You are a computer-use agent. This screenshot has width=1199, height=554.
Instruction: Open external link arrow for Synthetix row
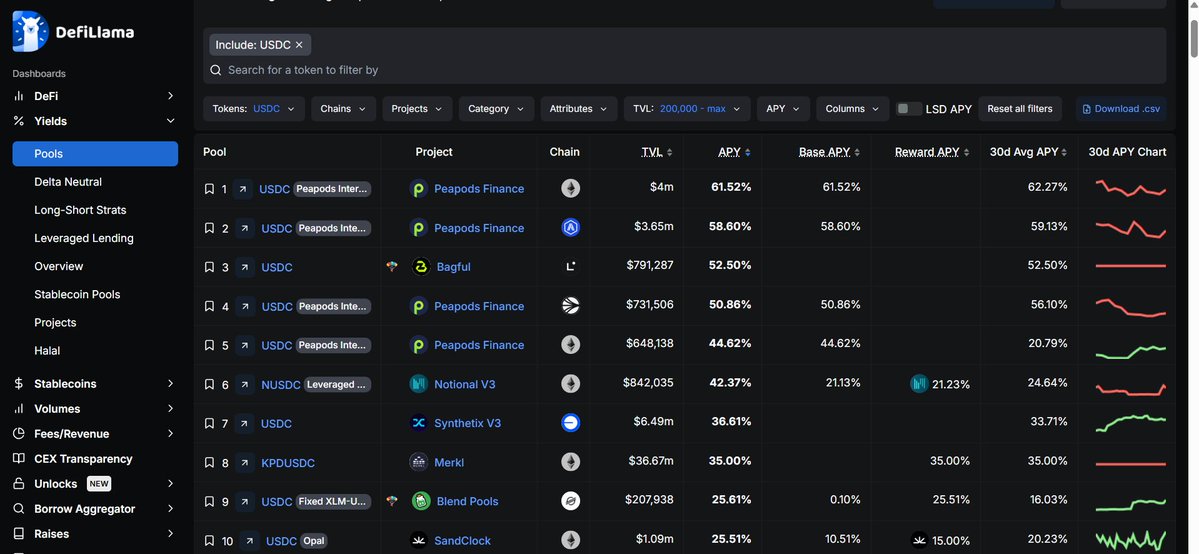point(245,423)
